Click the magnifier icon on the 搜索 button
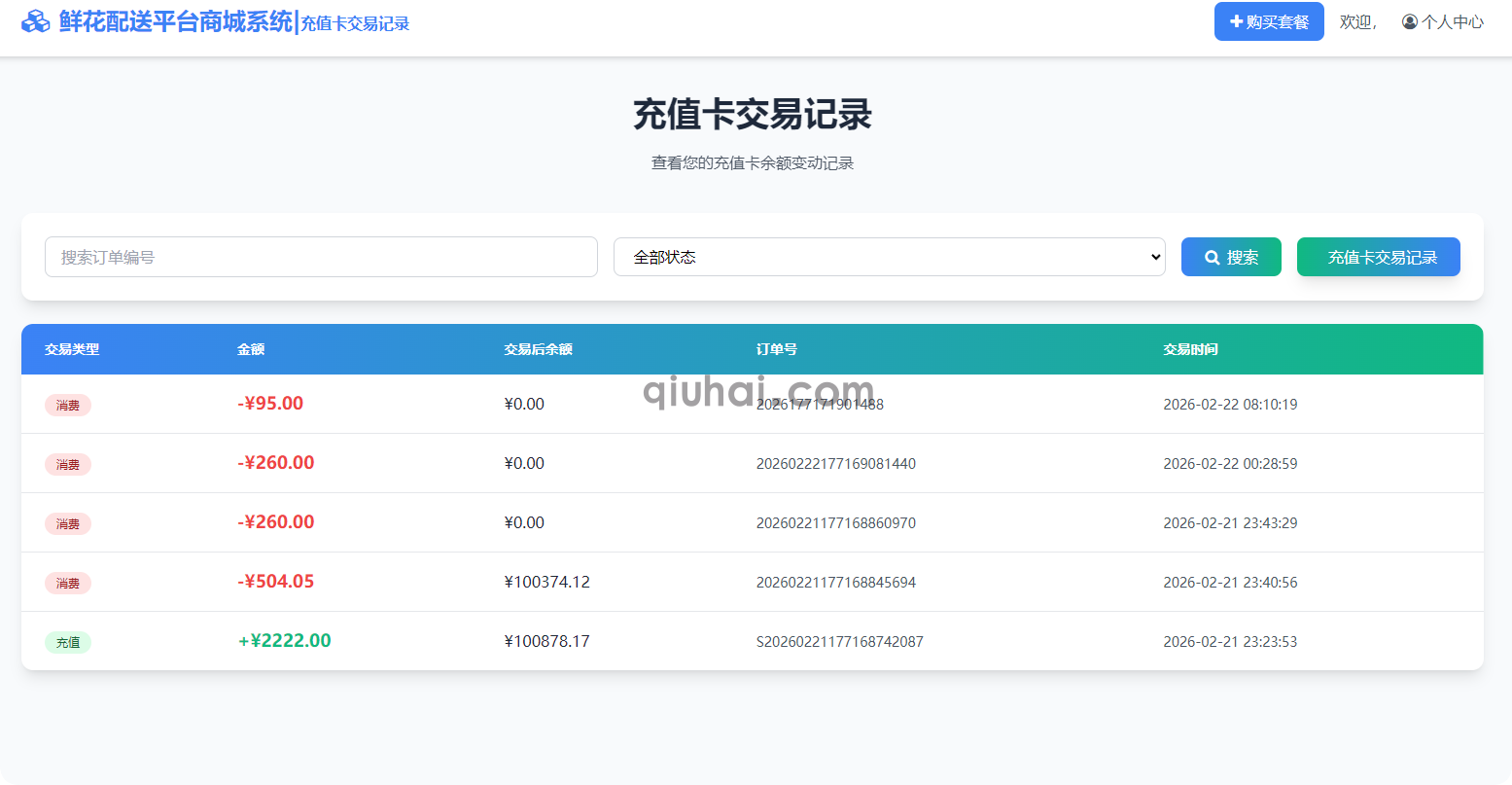Viewport: 1512px width, 785px height. pos(1212,256)
